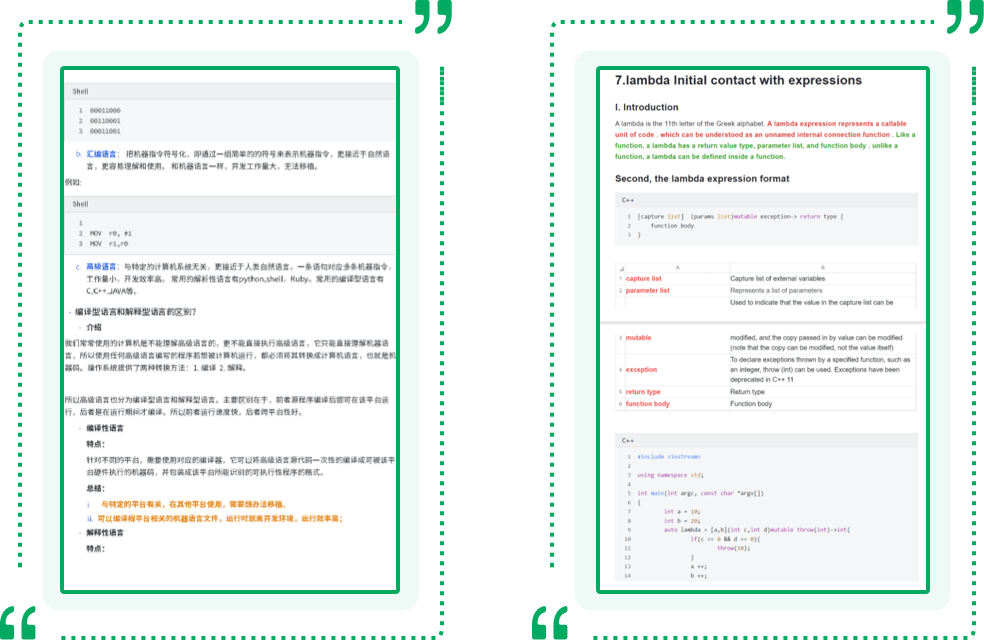Click the green closing quote icon above the left document
The image size is (984, 640).
[432, 16]
